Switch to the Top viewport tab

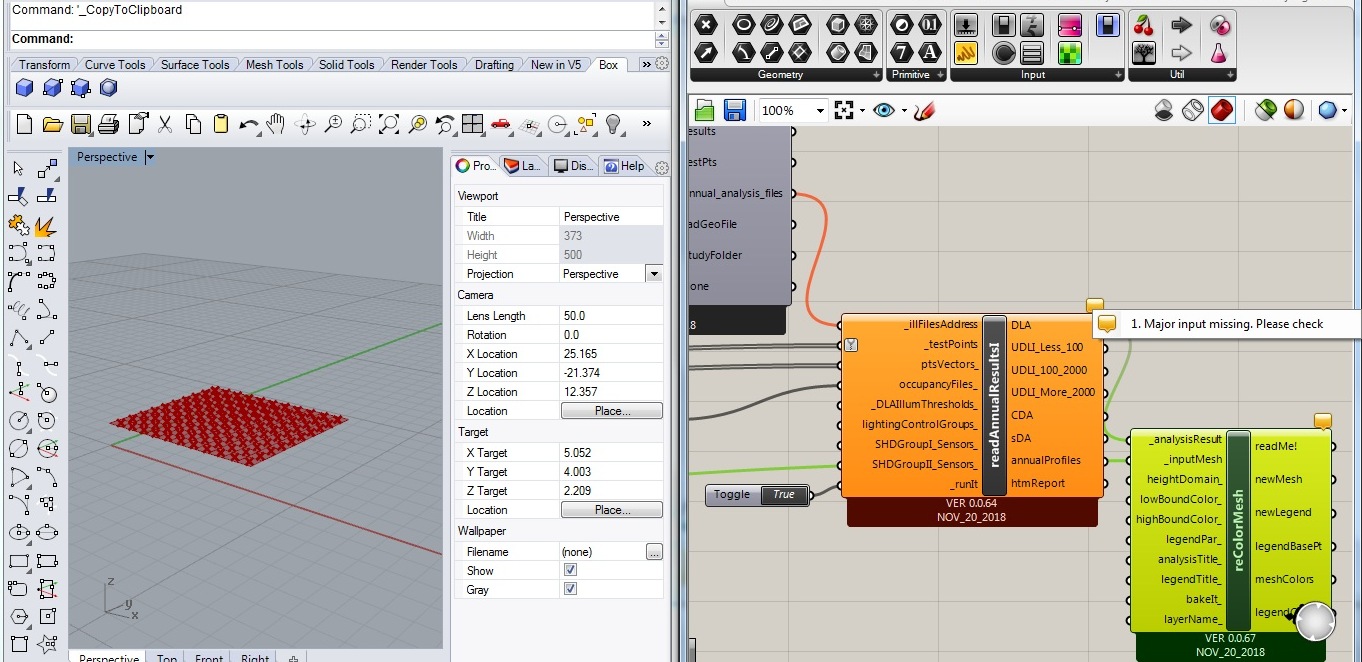tap(167, 657)
